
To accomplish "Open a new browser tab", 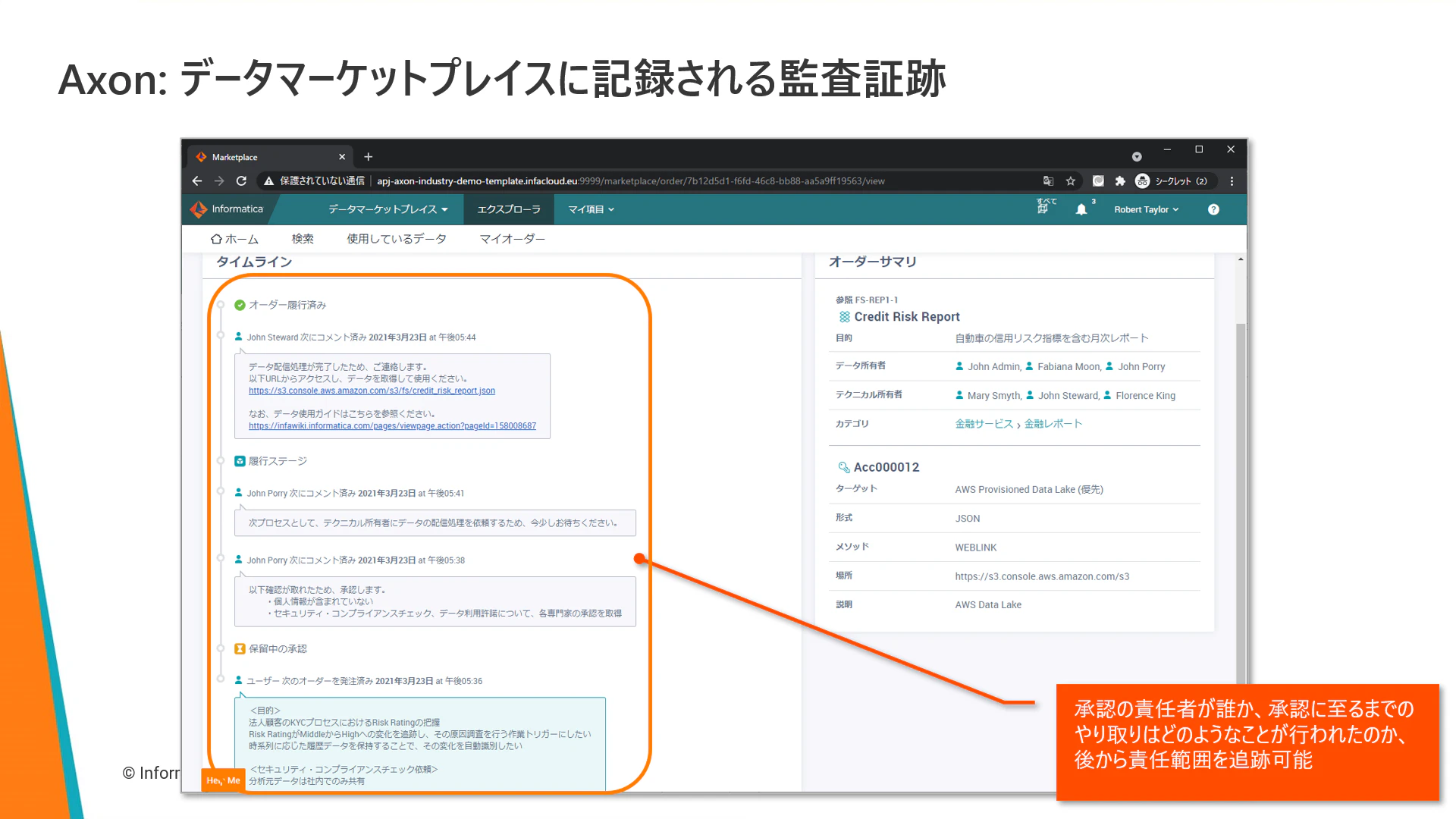I will [x=369, y=157].
